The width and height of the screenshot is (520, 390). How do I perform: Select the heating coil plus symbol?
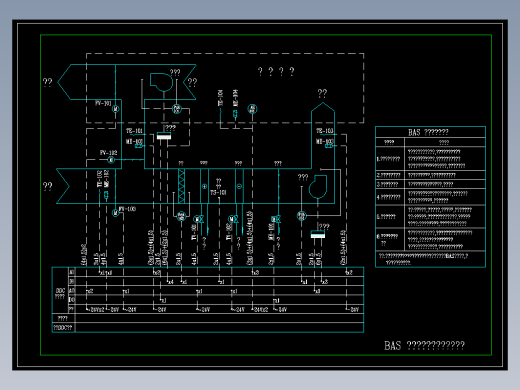[204, 186]
